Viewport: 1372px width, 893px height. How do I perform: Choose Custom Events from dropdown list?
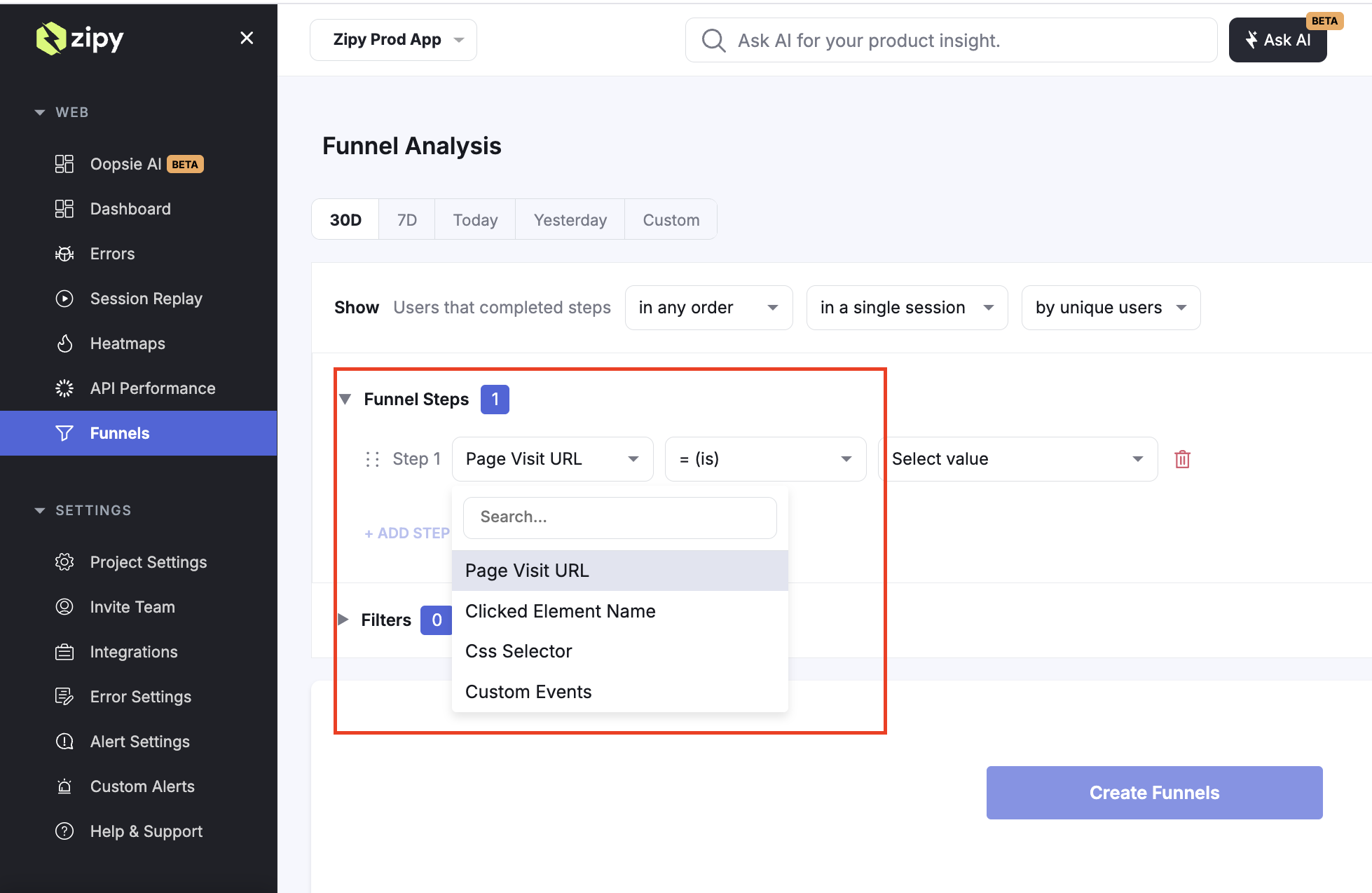tap(528, 692)
